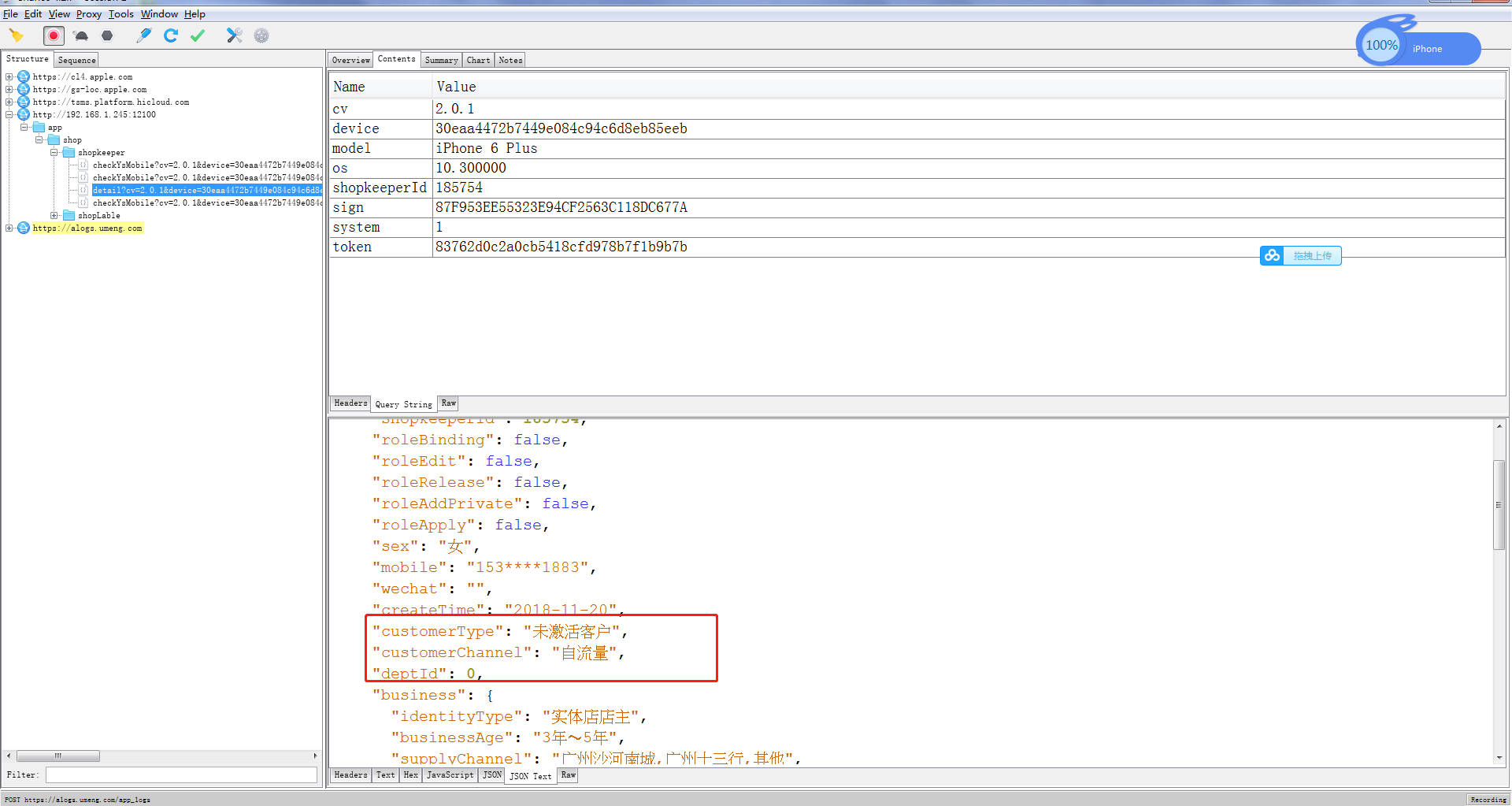Expand the alogs.umeng.com host node

click(9, 228)
